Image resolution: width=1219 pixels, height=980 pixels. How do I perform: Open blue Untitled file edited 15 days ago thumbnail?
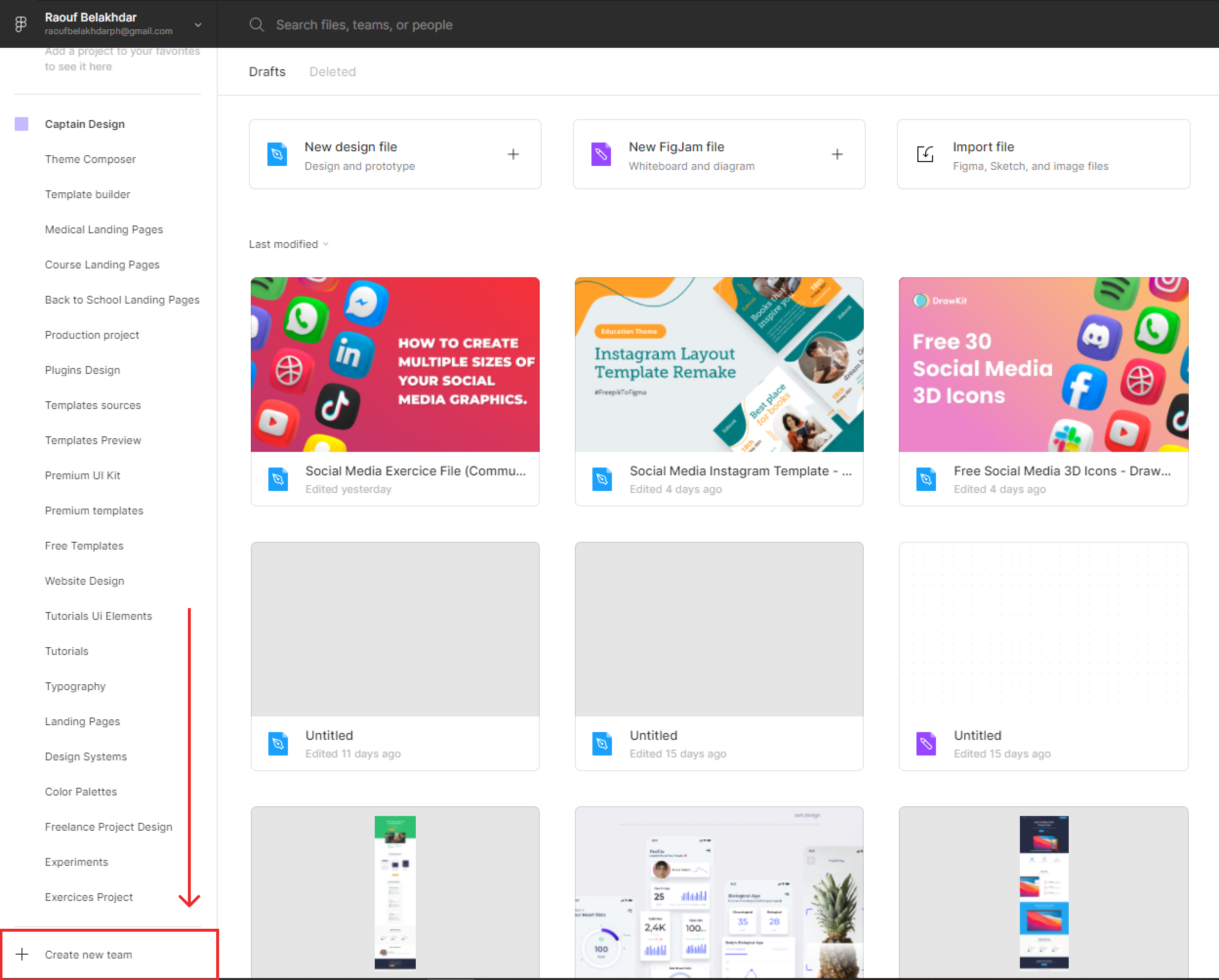coord(719,629)
